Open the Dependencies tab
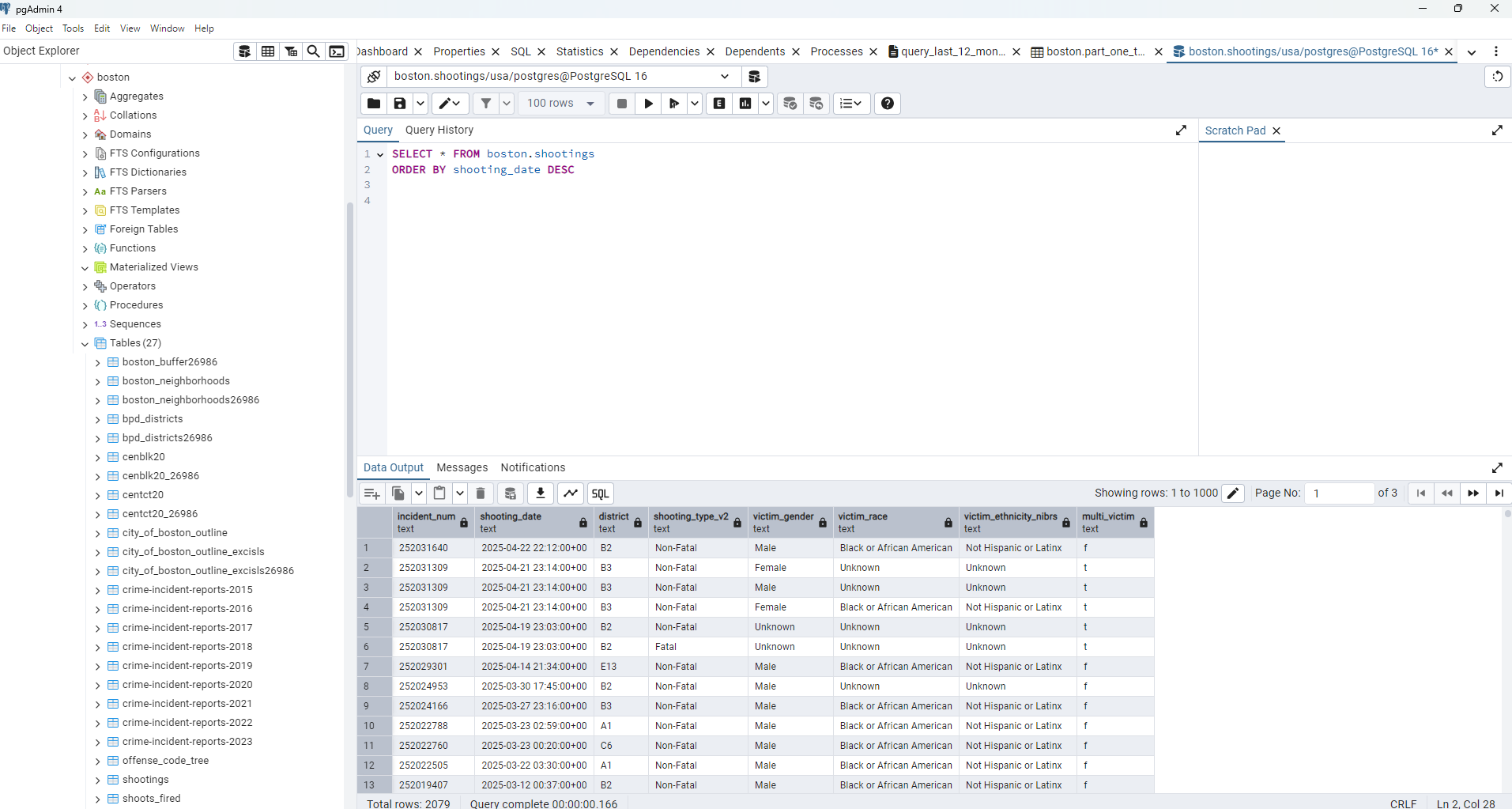 (x=664, y=51)
